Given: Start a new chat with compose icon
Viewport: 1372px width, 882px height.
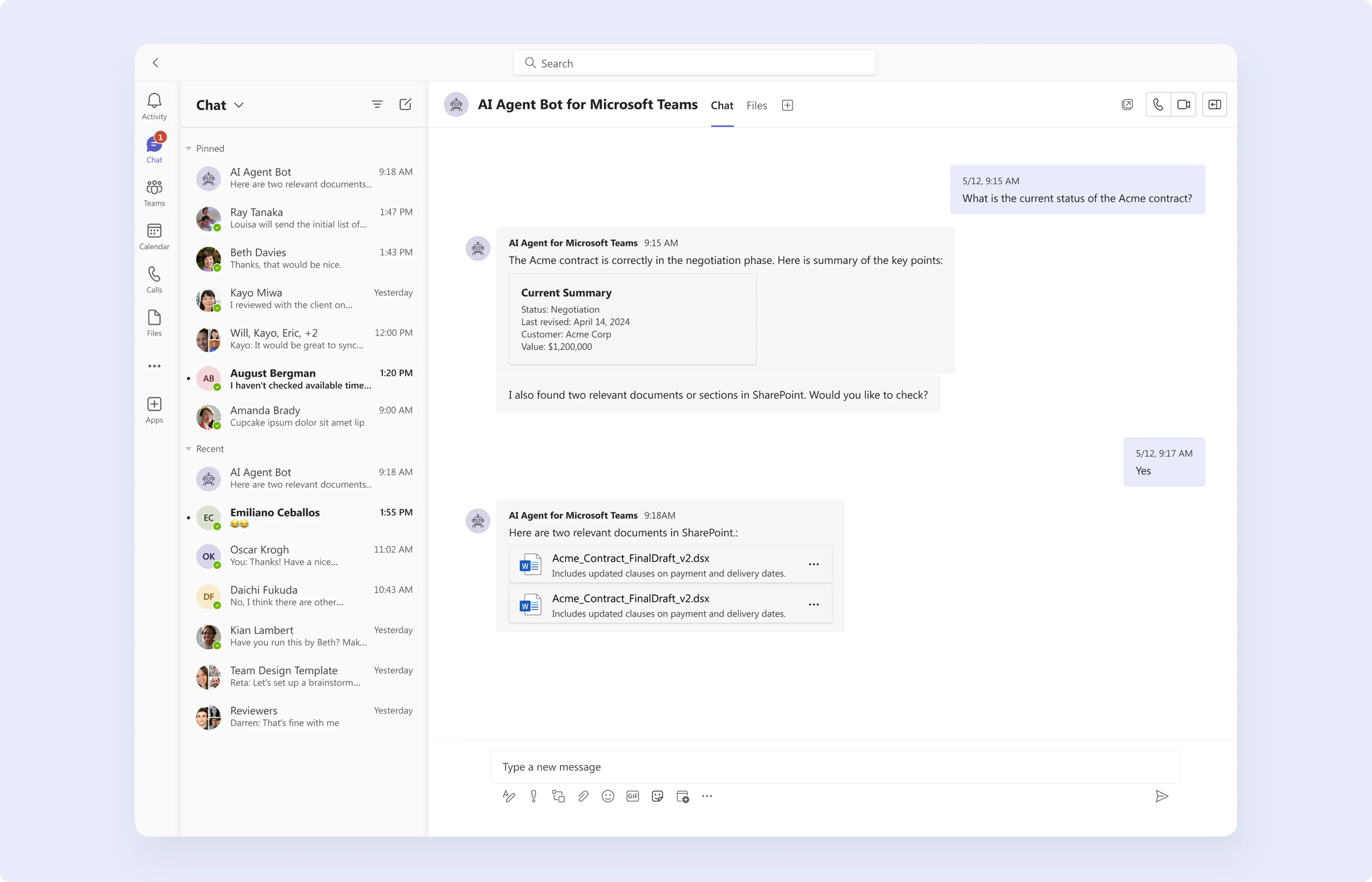Looking at the screenshot, I should click(405, 104).
